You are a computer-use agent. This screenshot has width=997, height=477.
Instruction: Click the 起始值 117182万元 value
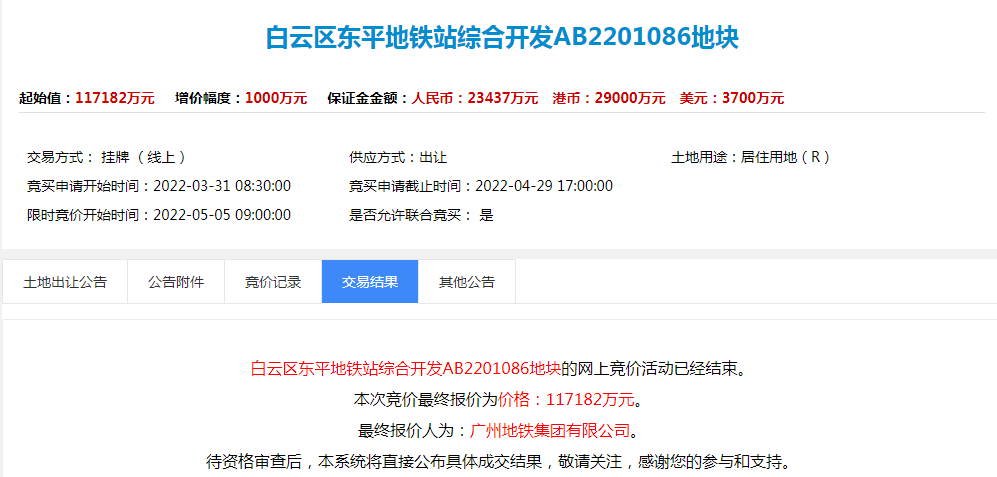tap(115, 98)
